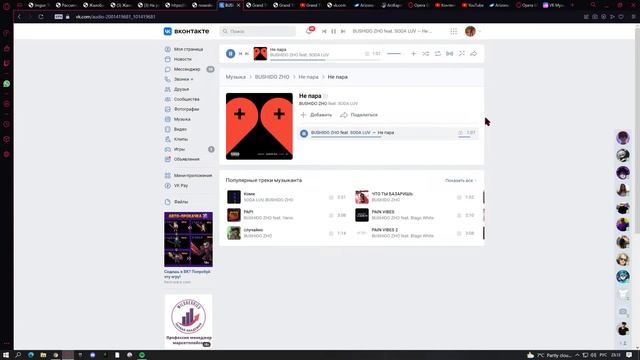640x360 pixels.
Task: Expand the player to fullscreen
Action: (x=462, y=53)
